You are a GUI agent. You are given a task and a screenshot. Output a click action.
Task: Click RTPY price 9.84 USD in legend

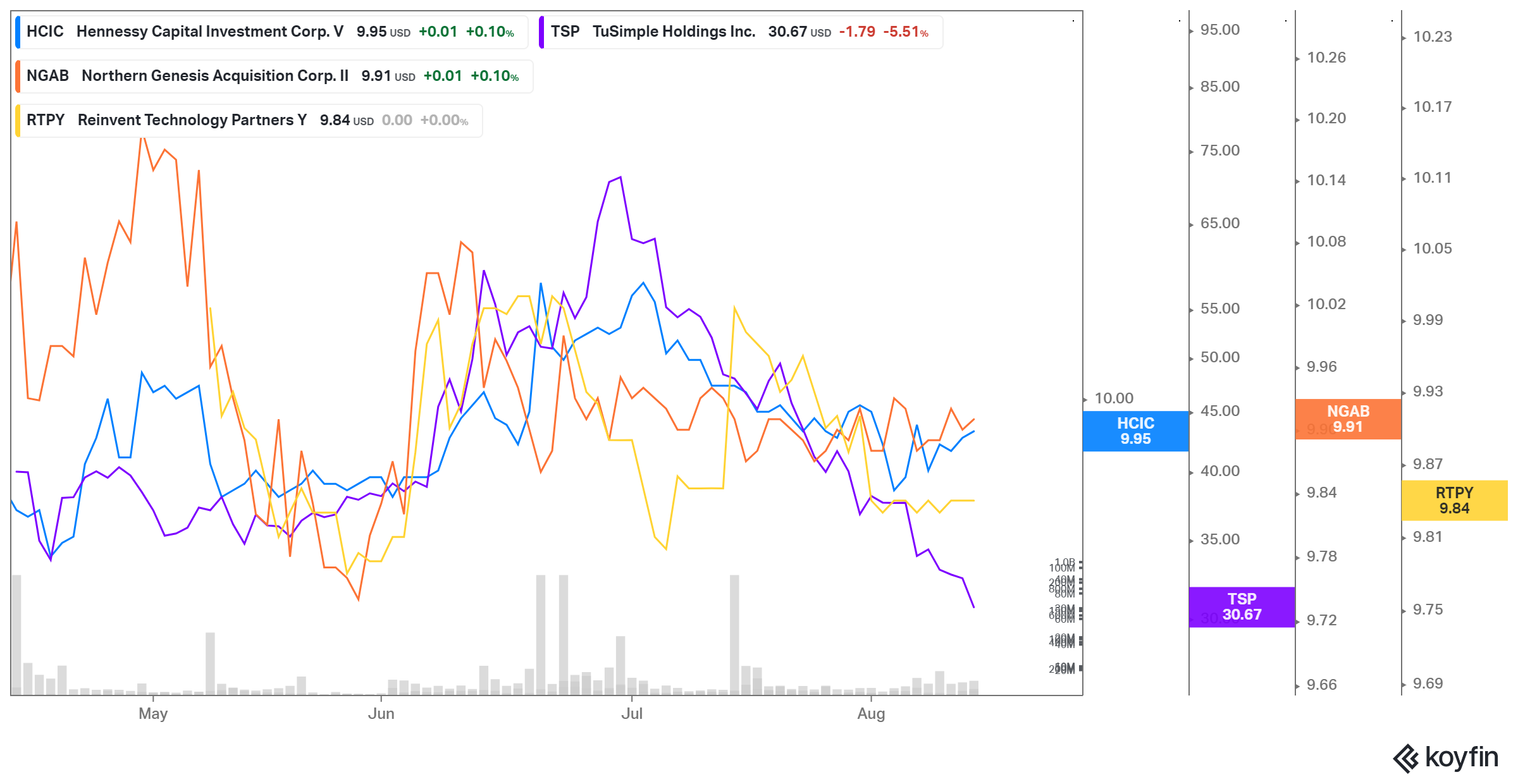pyautogui.click(x=347, y=120)
